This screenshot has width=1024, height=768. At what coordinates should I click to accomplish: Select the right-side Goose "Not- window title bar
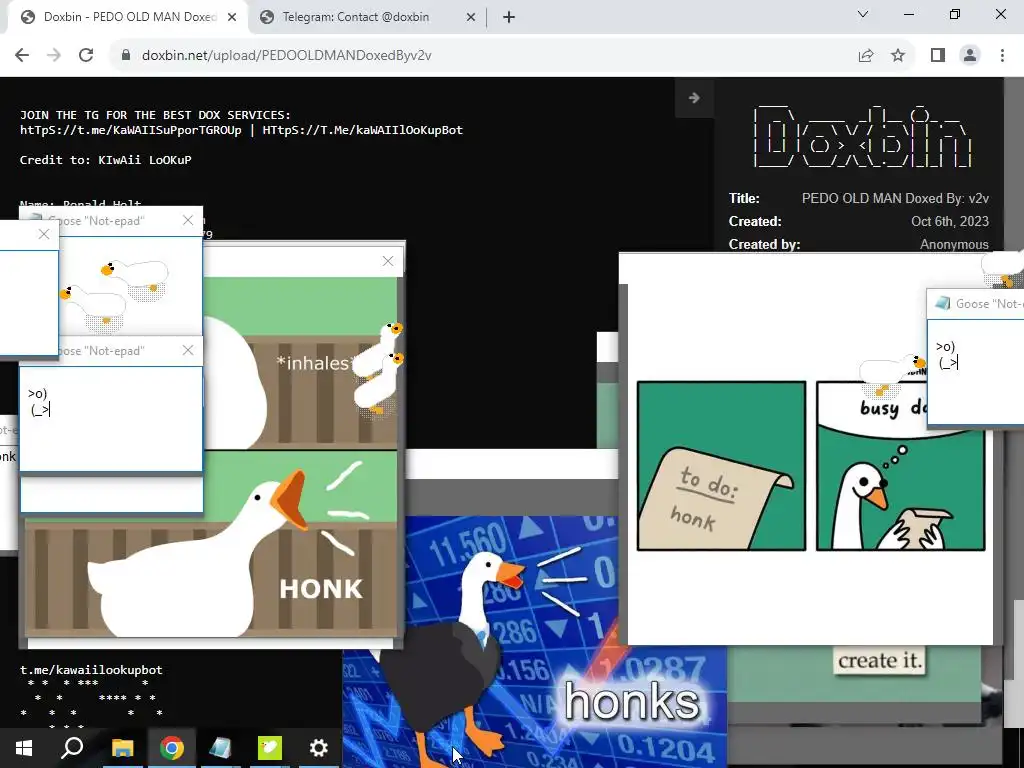(976, 304)
